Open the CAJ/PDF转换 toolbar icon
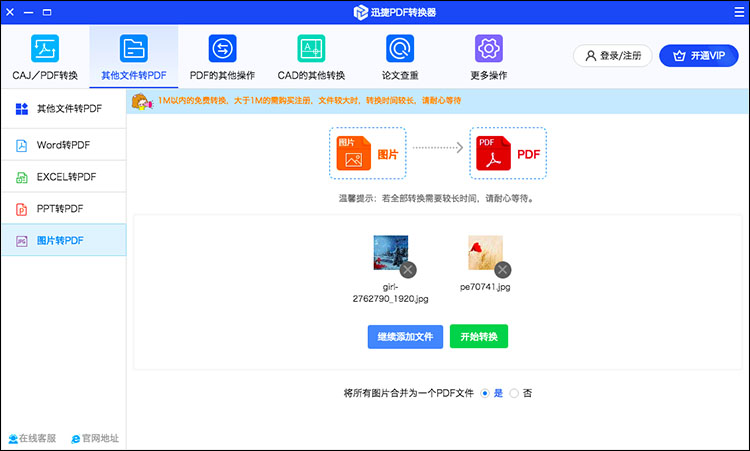 click(x=45, y=48)
